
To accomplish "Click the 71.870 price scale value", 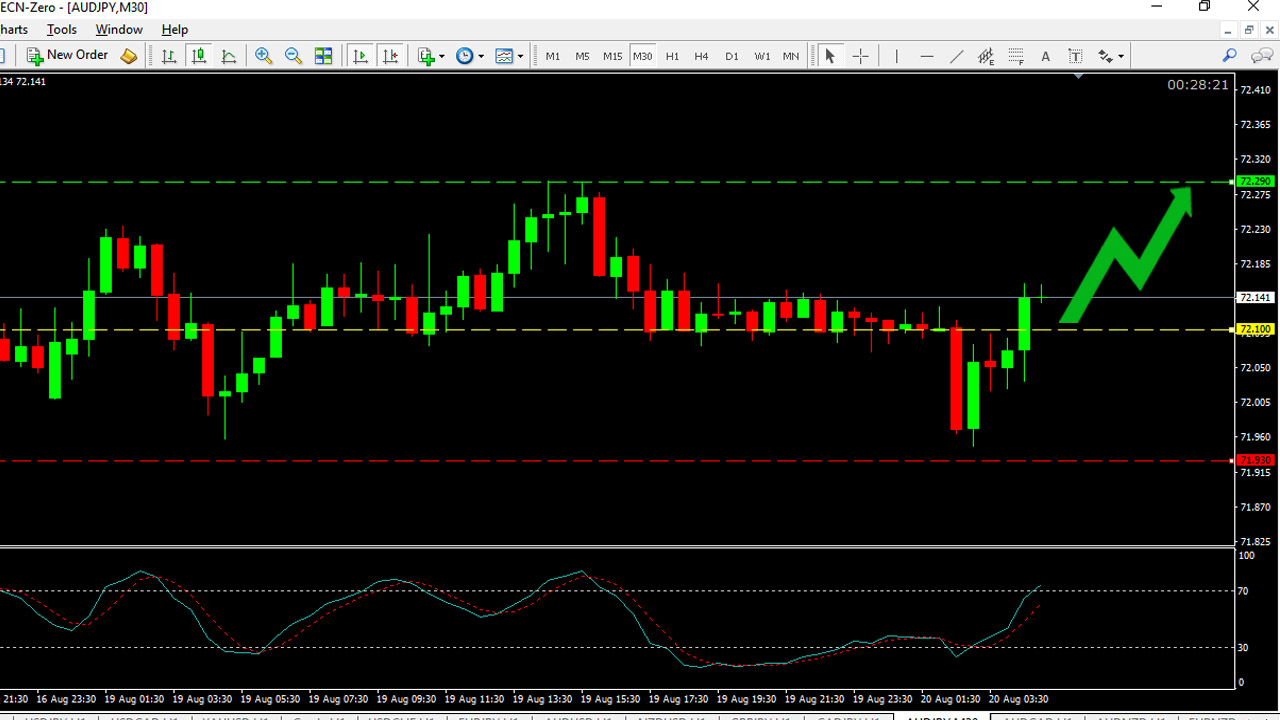I will [1255, 507].
